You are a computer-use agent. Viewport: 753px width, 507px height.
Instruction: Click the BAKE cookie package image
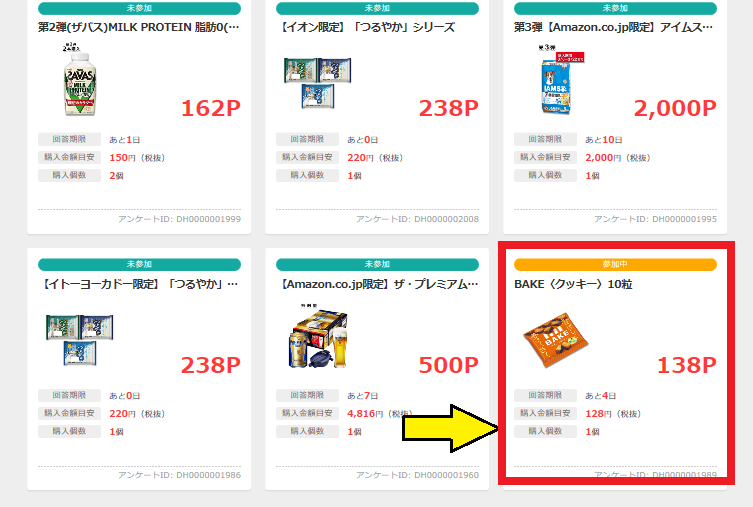[556, 339]
